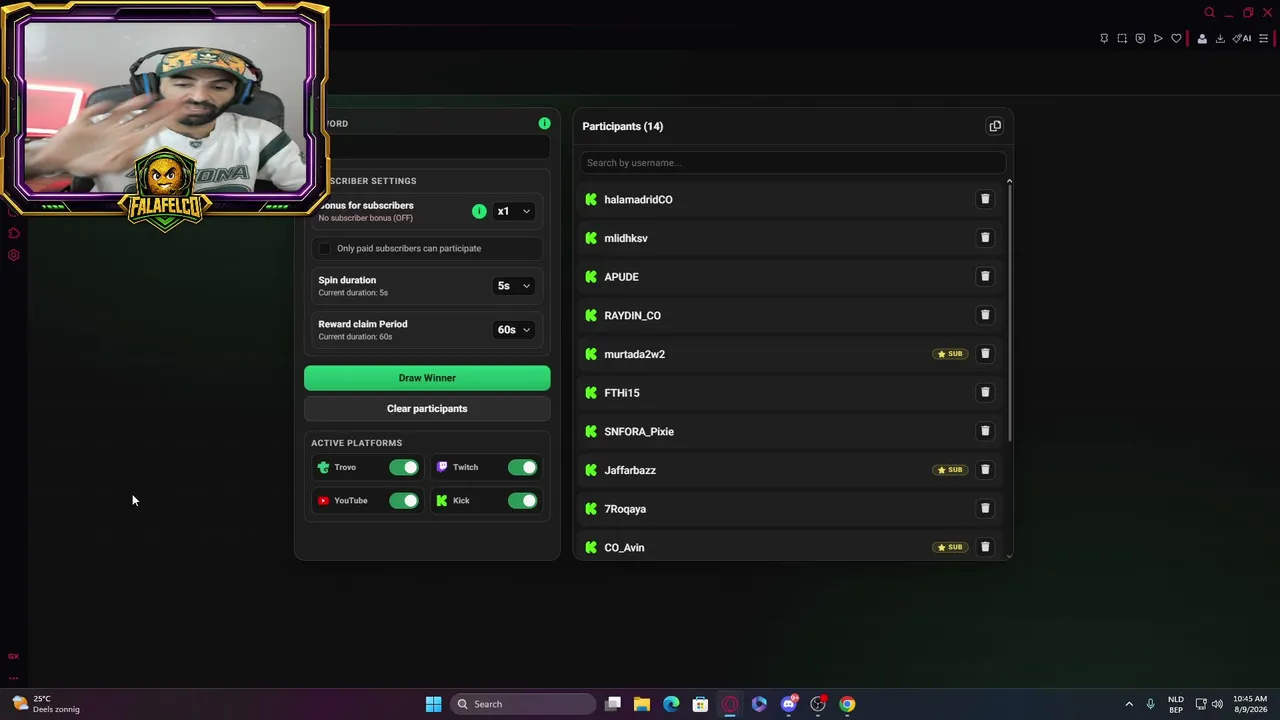Open Microsoft Edge from the taskbar
Screen dimensions: 1280x720
click(671, 704)
